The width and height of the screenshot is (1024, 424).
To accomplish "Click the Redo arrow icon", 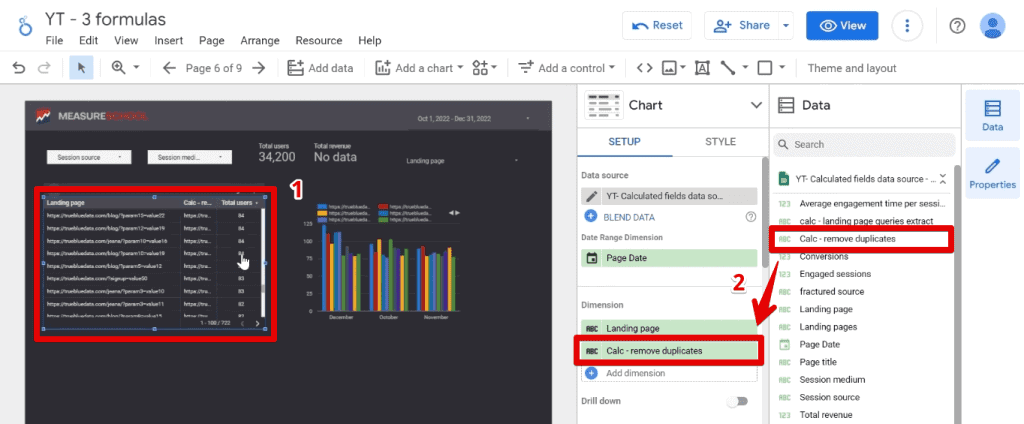I will [44, 68].
